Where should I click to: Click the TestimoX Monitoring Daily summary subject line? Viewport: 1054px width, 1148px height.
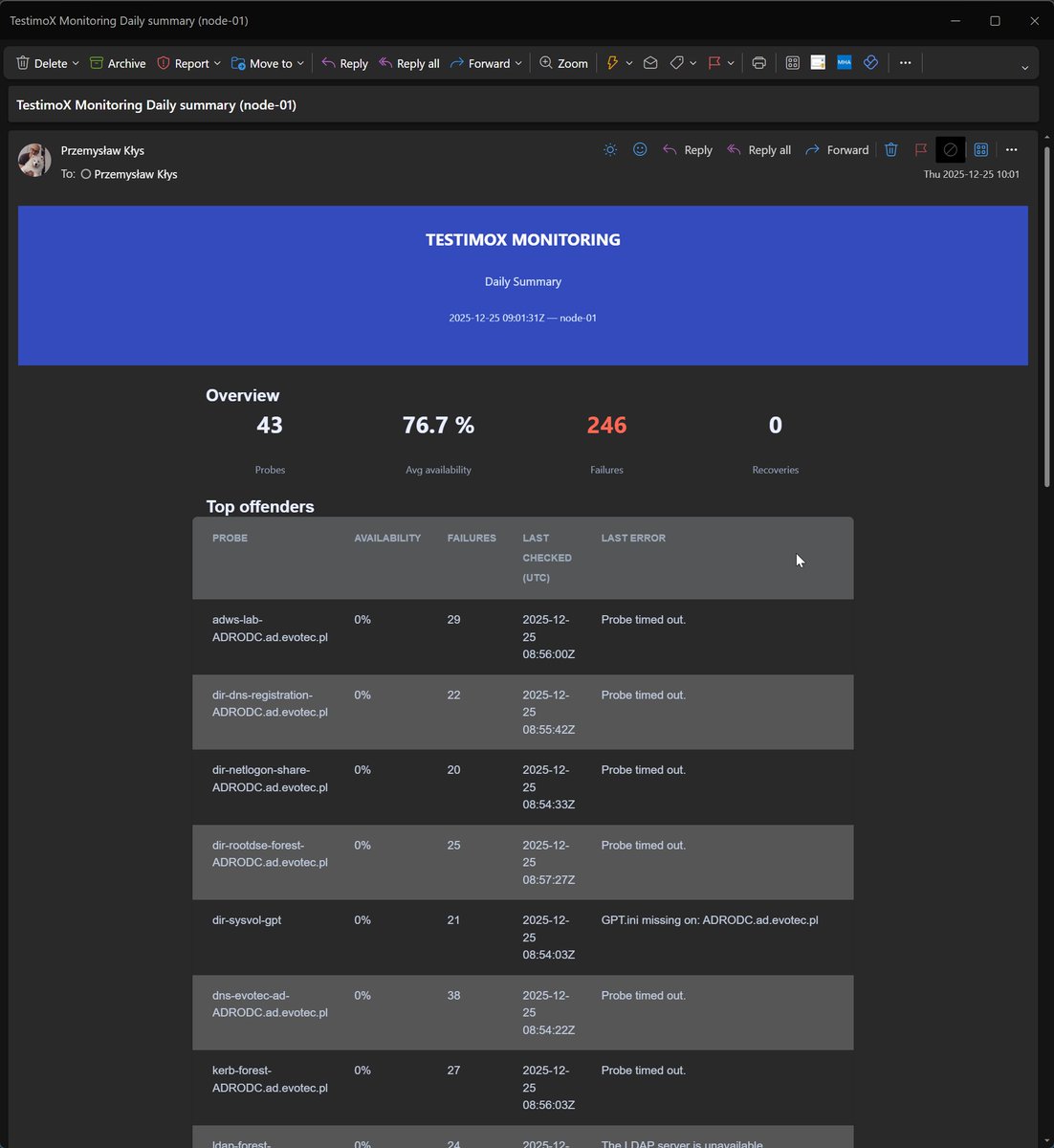click(x=157, y=105)
